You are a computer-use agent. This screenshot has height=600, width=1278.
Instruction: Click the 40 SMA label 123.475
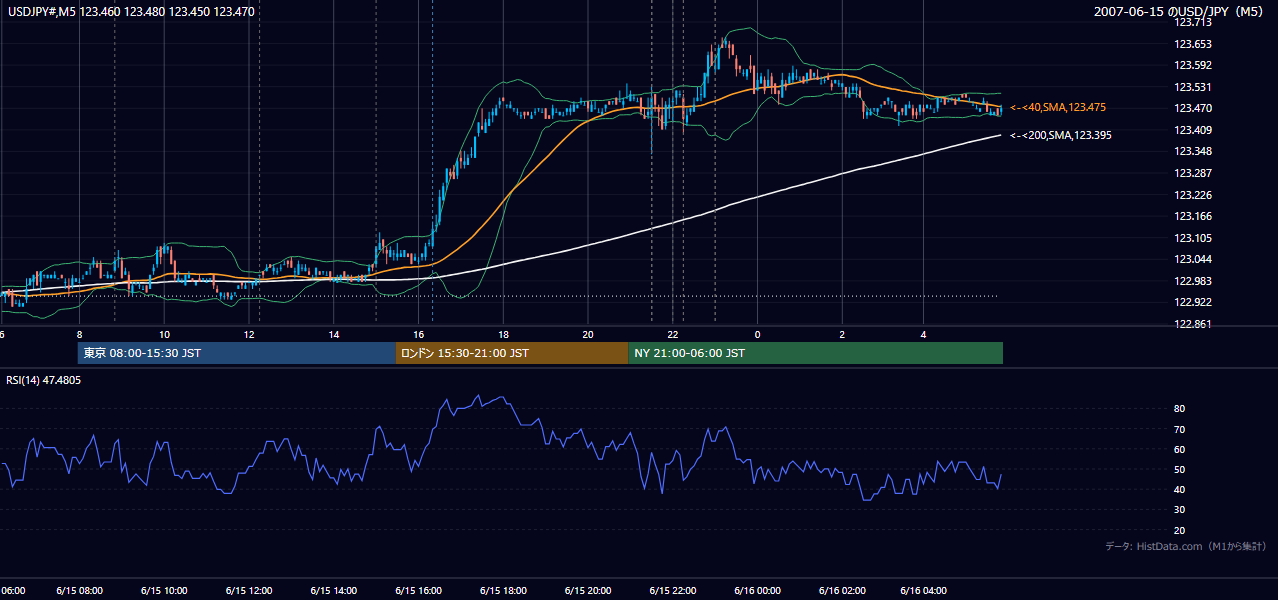[1058, 107]
